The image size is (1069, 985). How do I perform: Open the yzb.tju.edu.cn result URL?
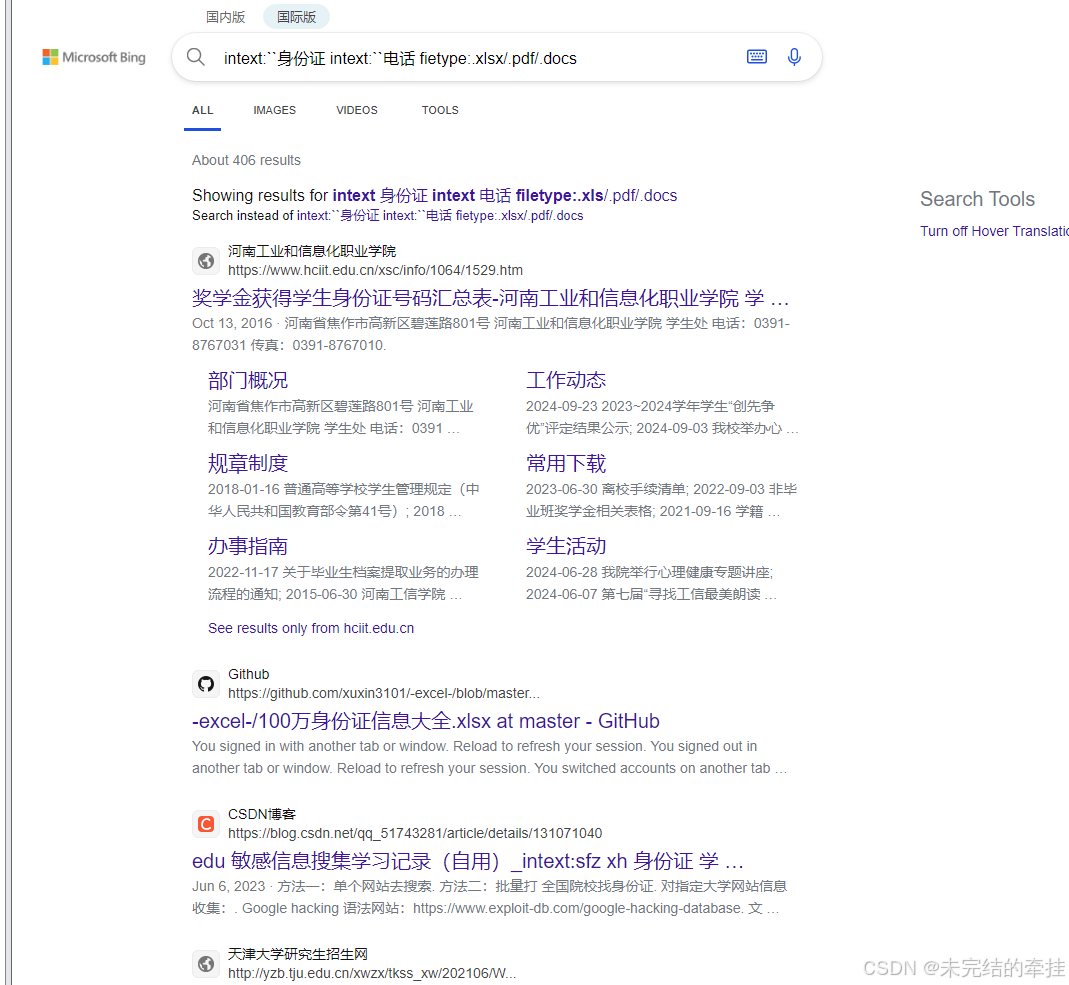tap(372, 973)
